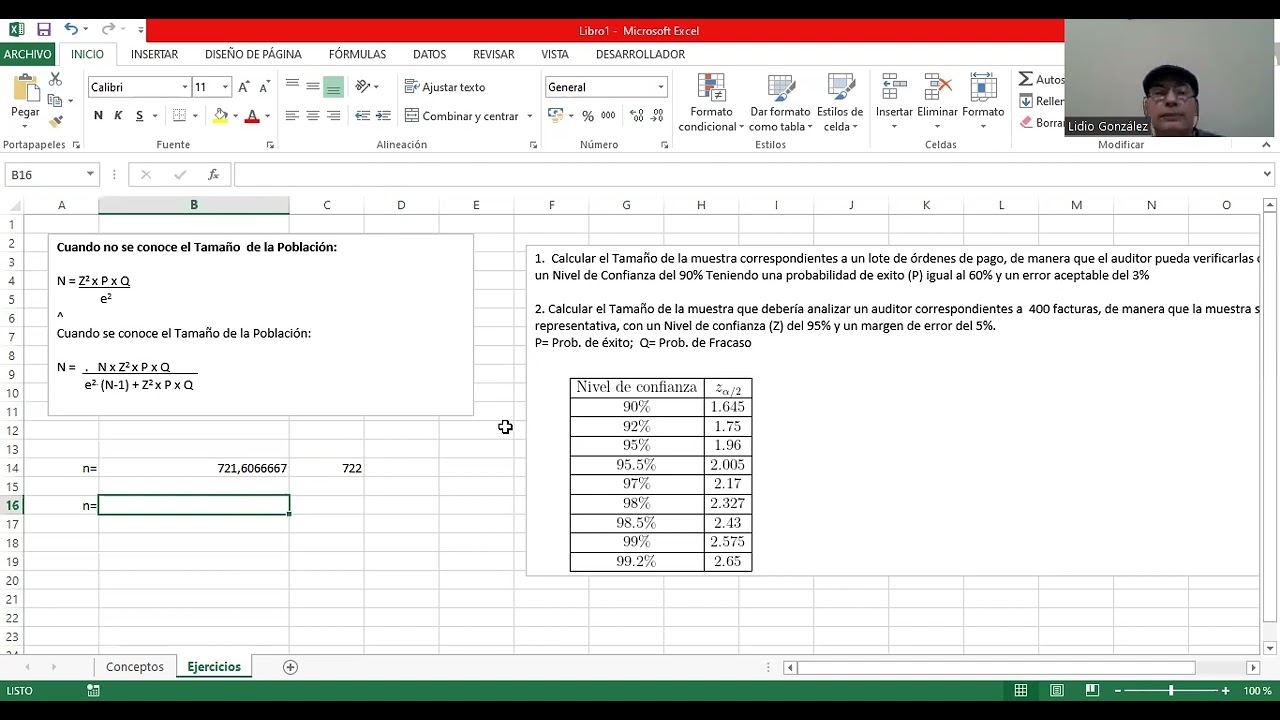Click the text orientation icon
Screen dimensions: 1280x720
[363, 87]
